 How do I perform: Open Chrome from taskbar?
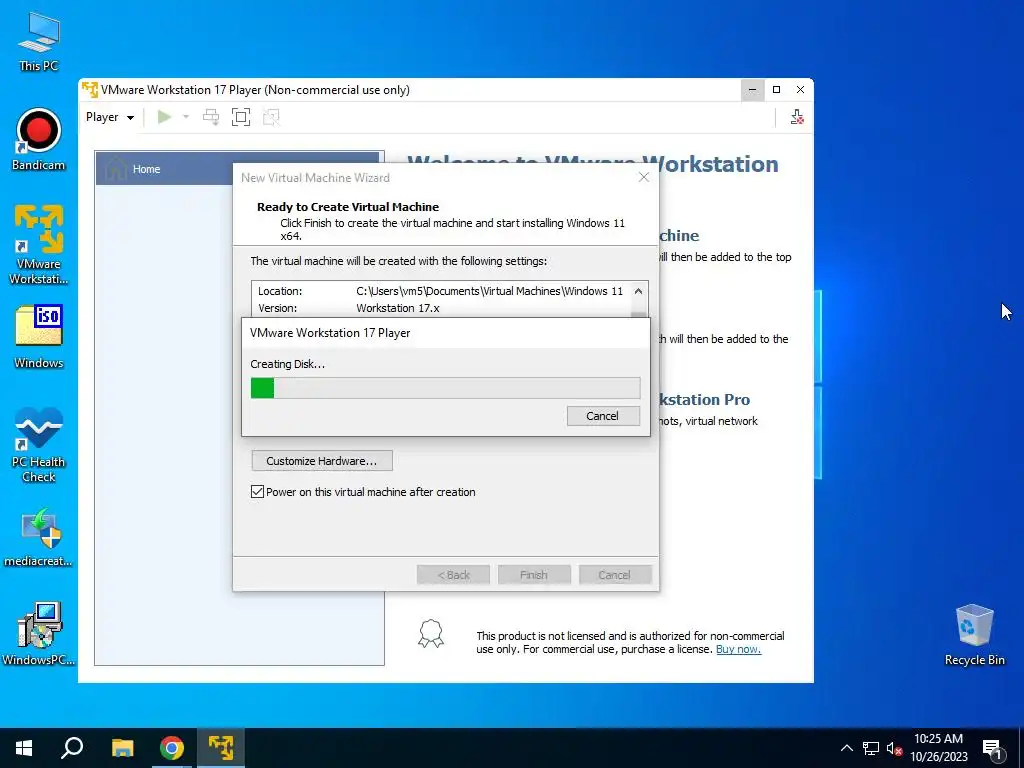point(172,748)
